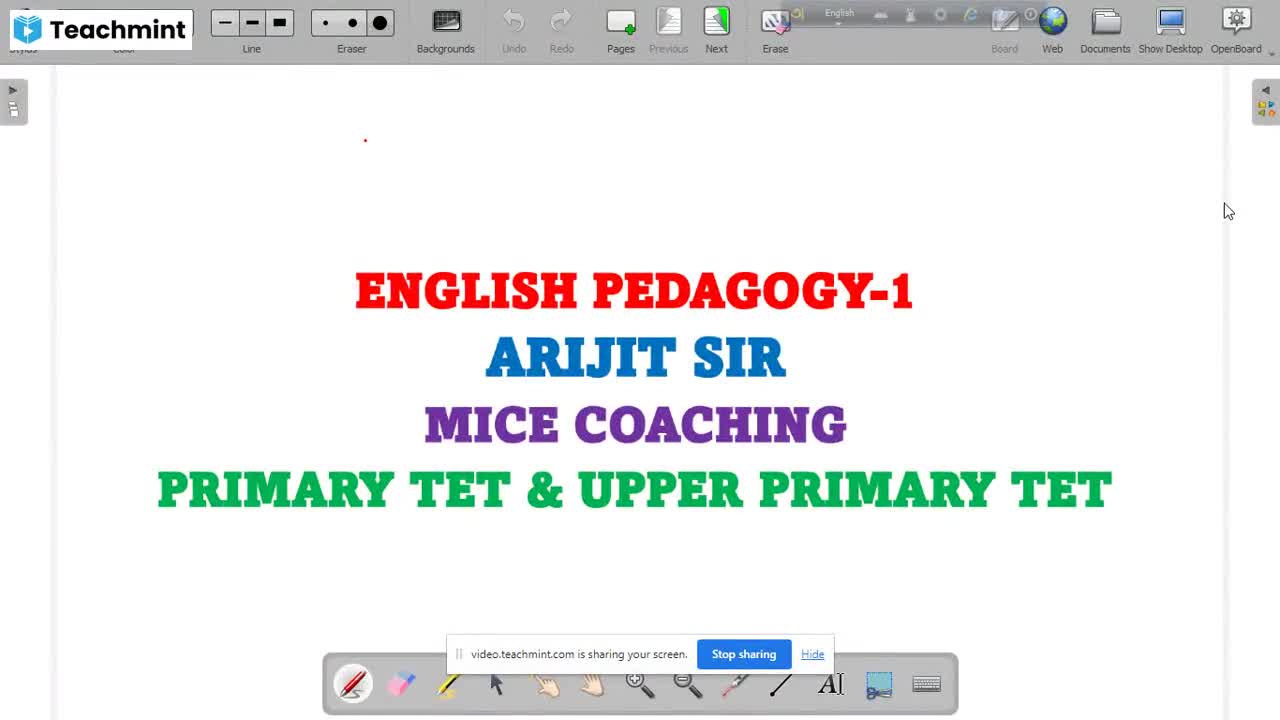This screenshot has height=720, width=1280.
Task: Select the Laser pointer tool
Action: [x=735, y=684]
